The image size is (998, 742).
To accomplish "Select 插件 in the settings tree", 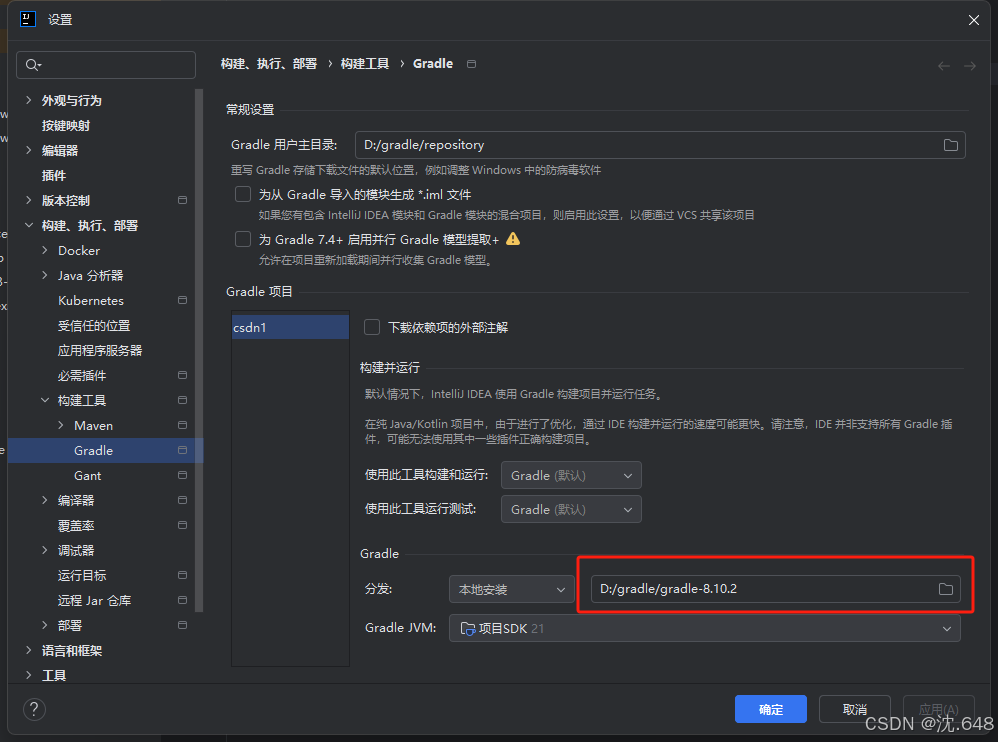I will pyautogui.click(x=53, y=176).
